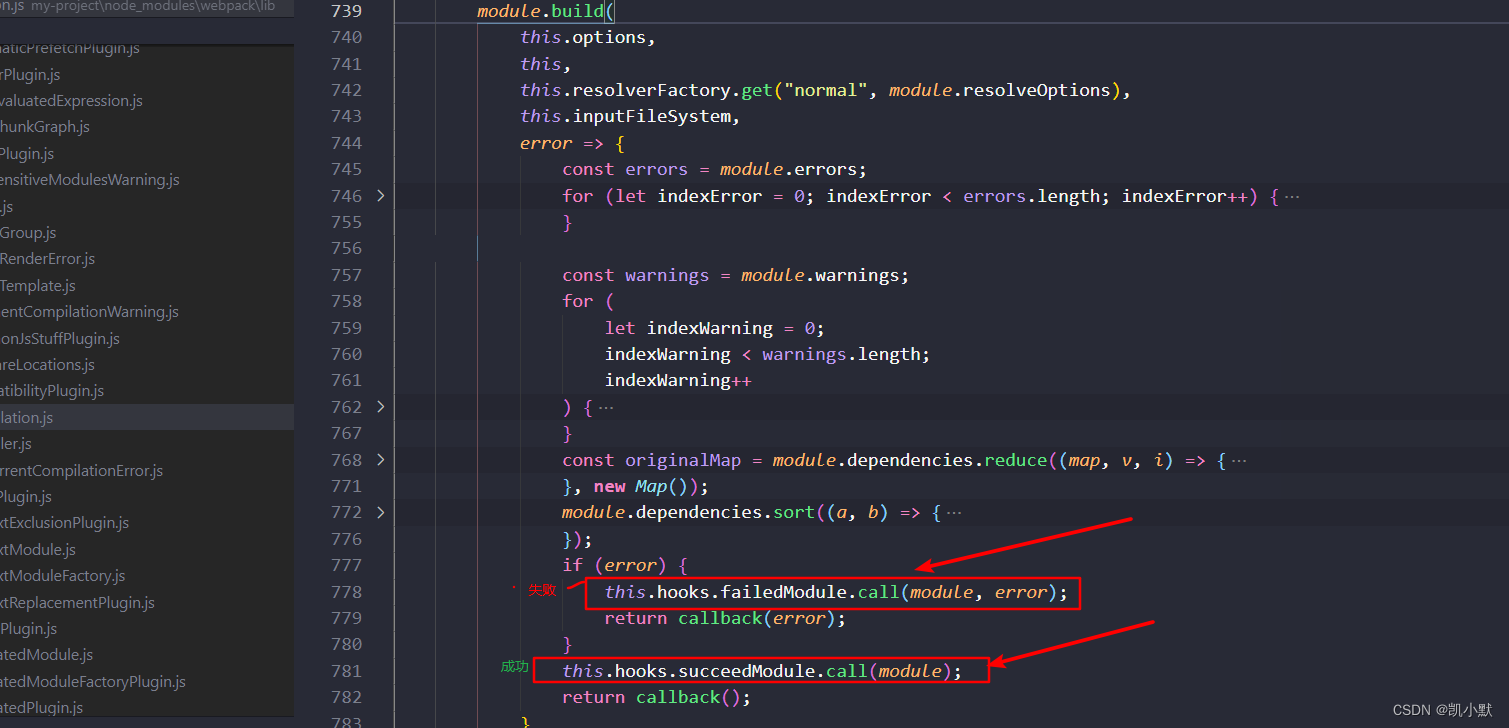
Task: Click resolverFactory.get line 742
Action: click(825, 90)
